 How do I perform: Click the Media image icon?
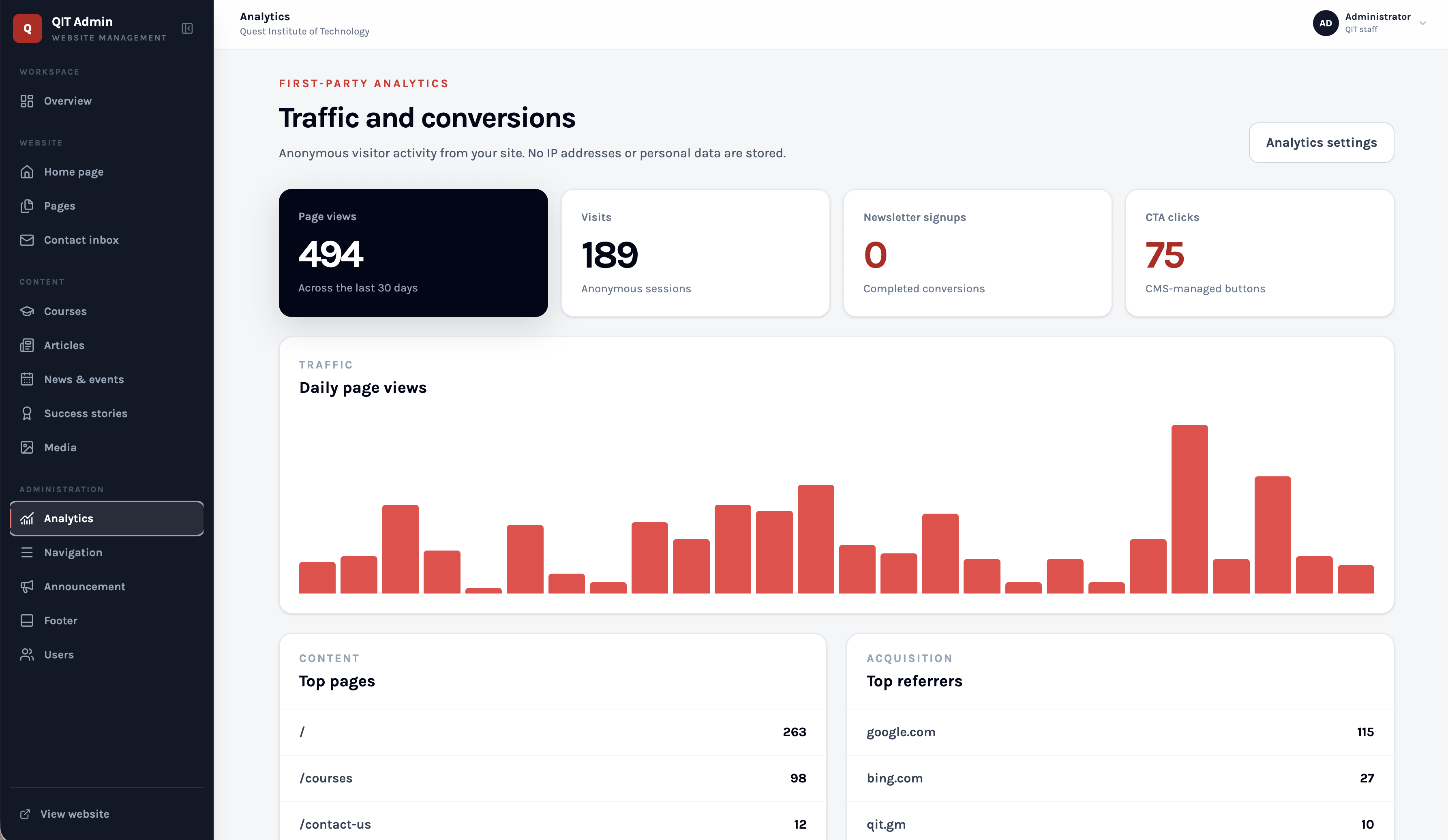27,447
